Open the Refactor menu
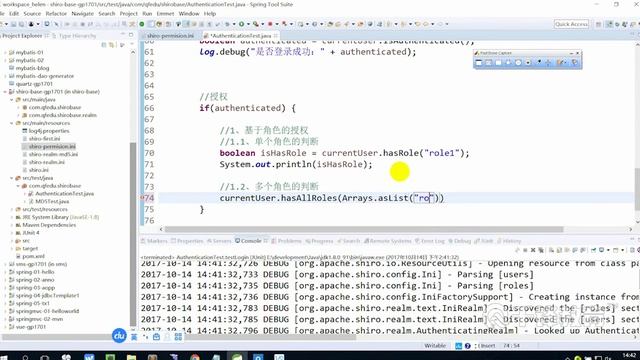The height and width of the screenshot is (360, 640). click(56, 13)
